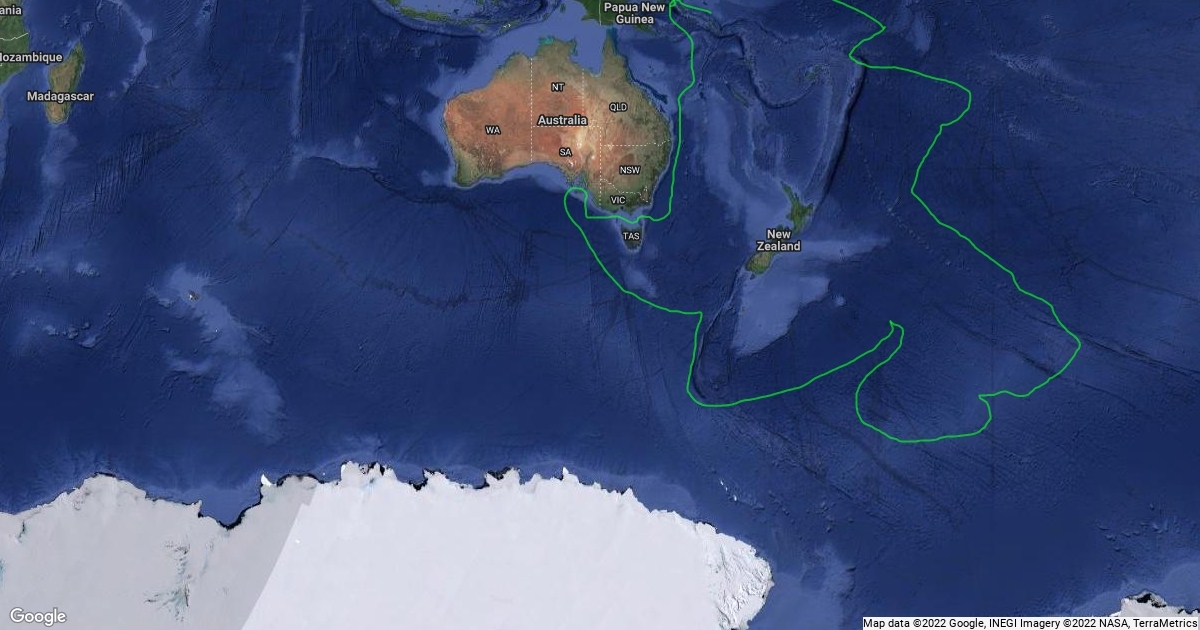Click the SA state label
1200x630 pixels.
565,152
